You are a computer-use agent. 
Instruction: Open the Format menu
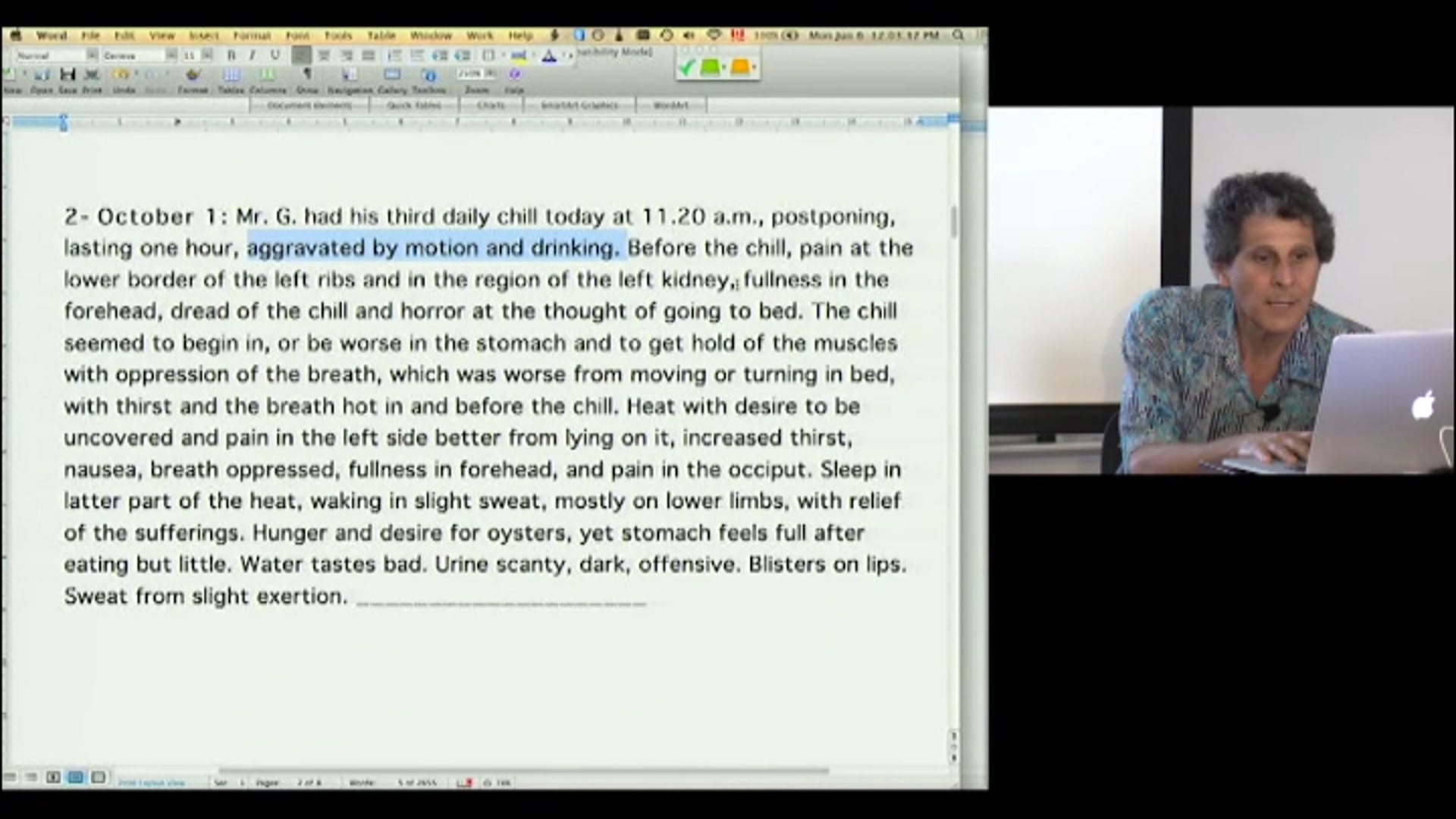click(252, 36)
